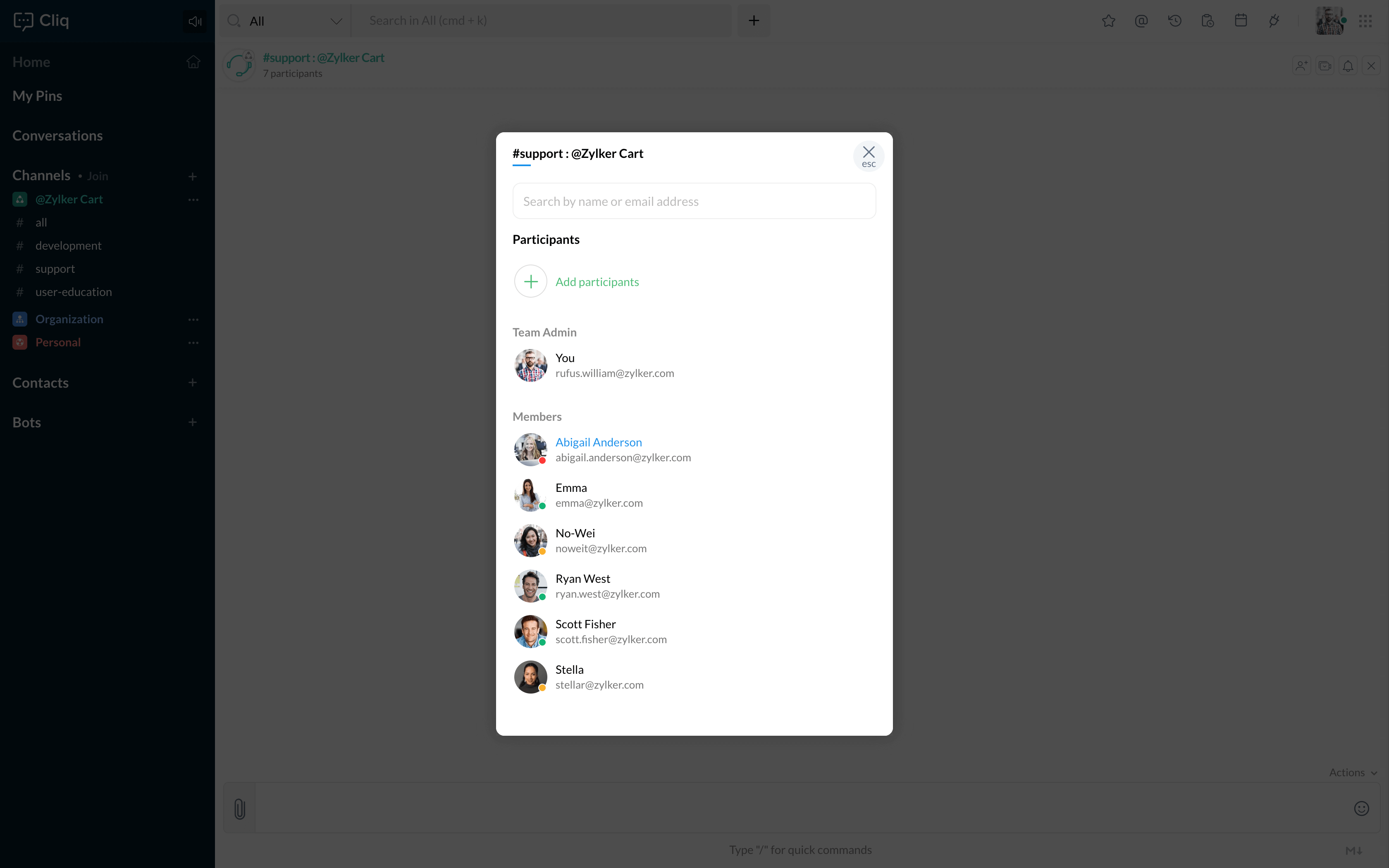Select the development channel

click(68, 246)
